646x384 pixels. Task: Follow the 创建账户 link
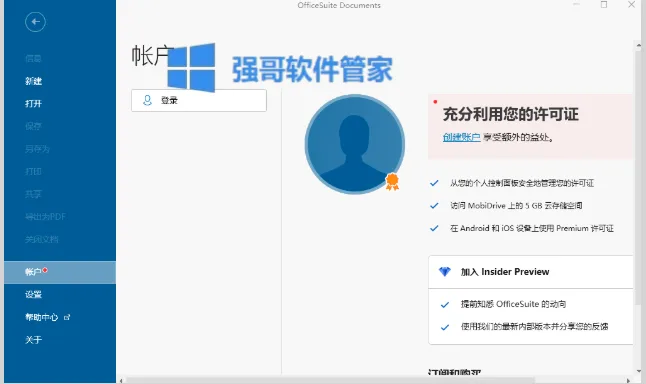pyautogui.click(x=461, y=137)
